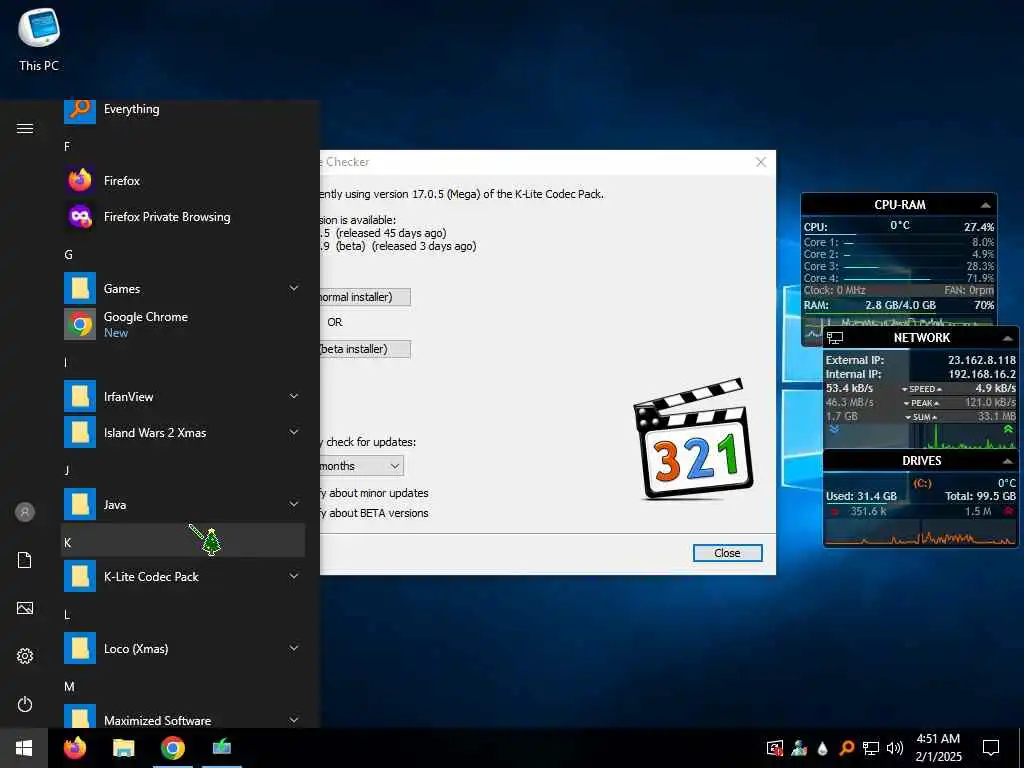1024x768 pixels.
Task: Open Documents from the Start sidebar
Action: 25,560
